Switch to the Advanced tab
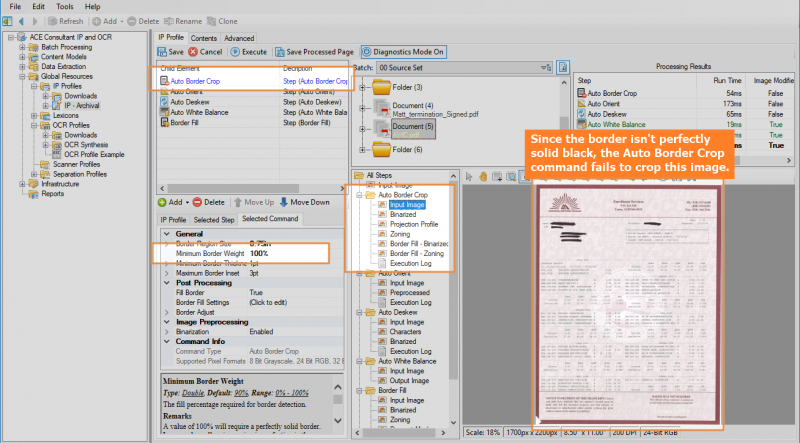800x443 pixels. tap(239, 38)
